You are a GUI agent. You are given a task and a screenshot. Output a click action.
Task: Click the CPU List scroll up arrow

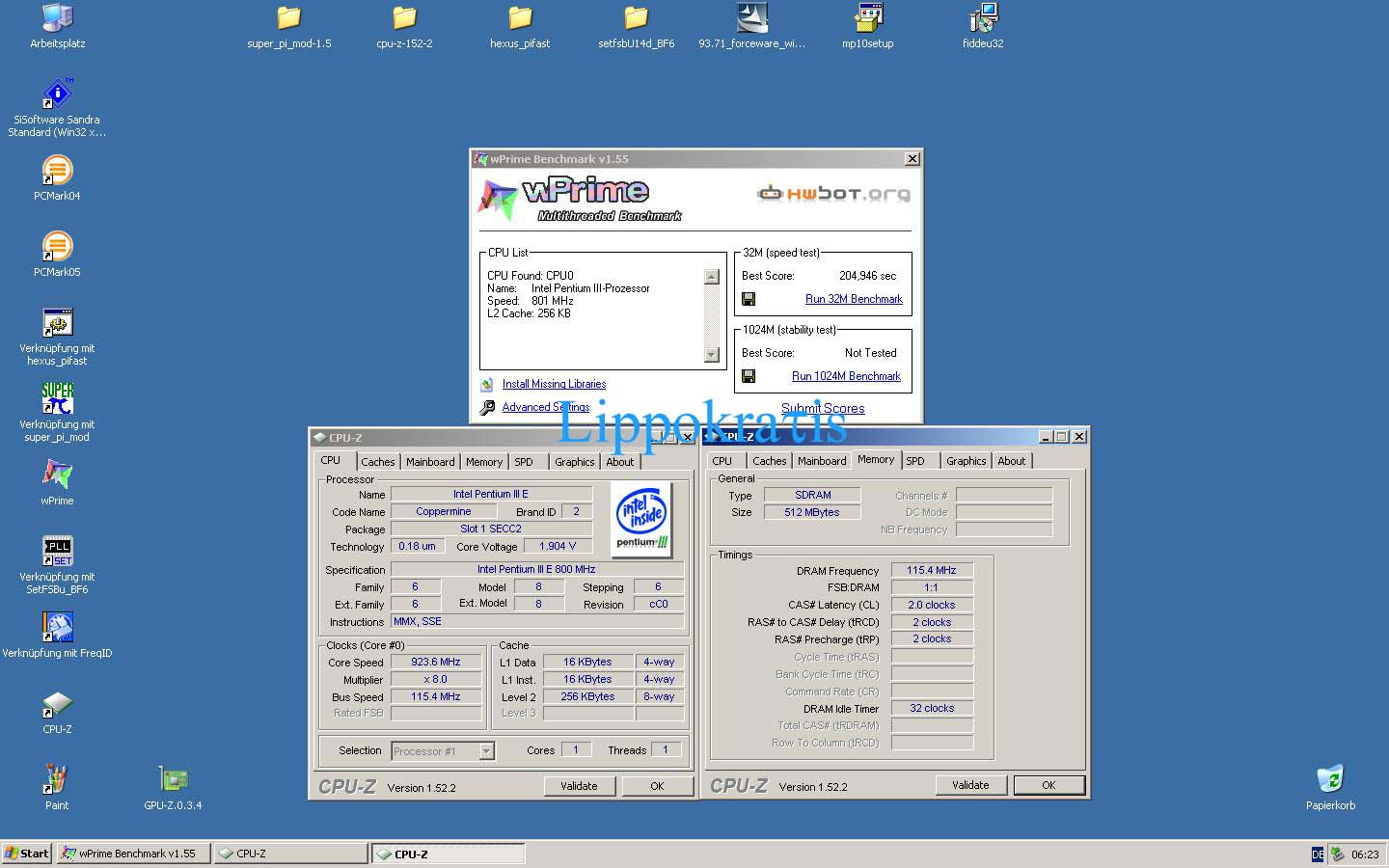tap(712, 277)
